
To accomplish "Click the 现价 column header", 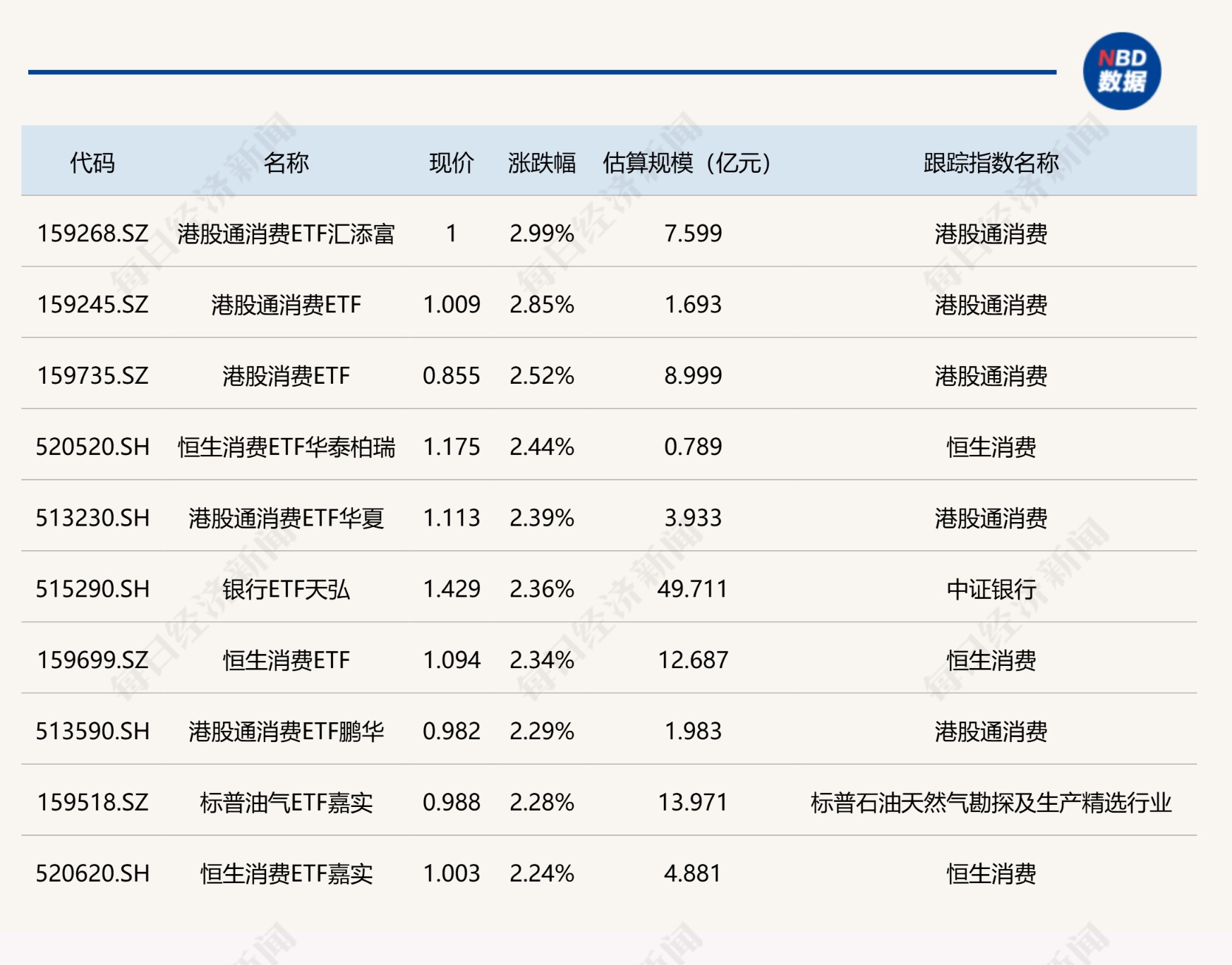I will click(452, 163).
